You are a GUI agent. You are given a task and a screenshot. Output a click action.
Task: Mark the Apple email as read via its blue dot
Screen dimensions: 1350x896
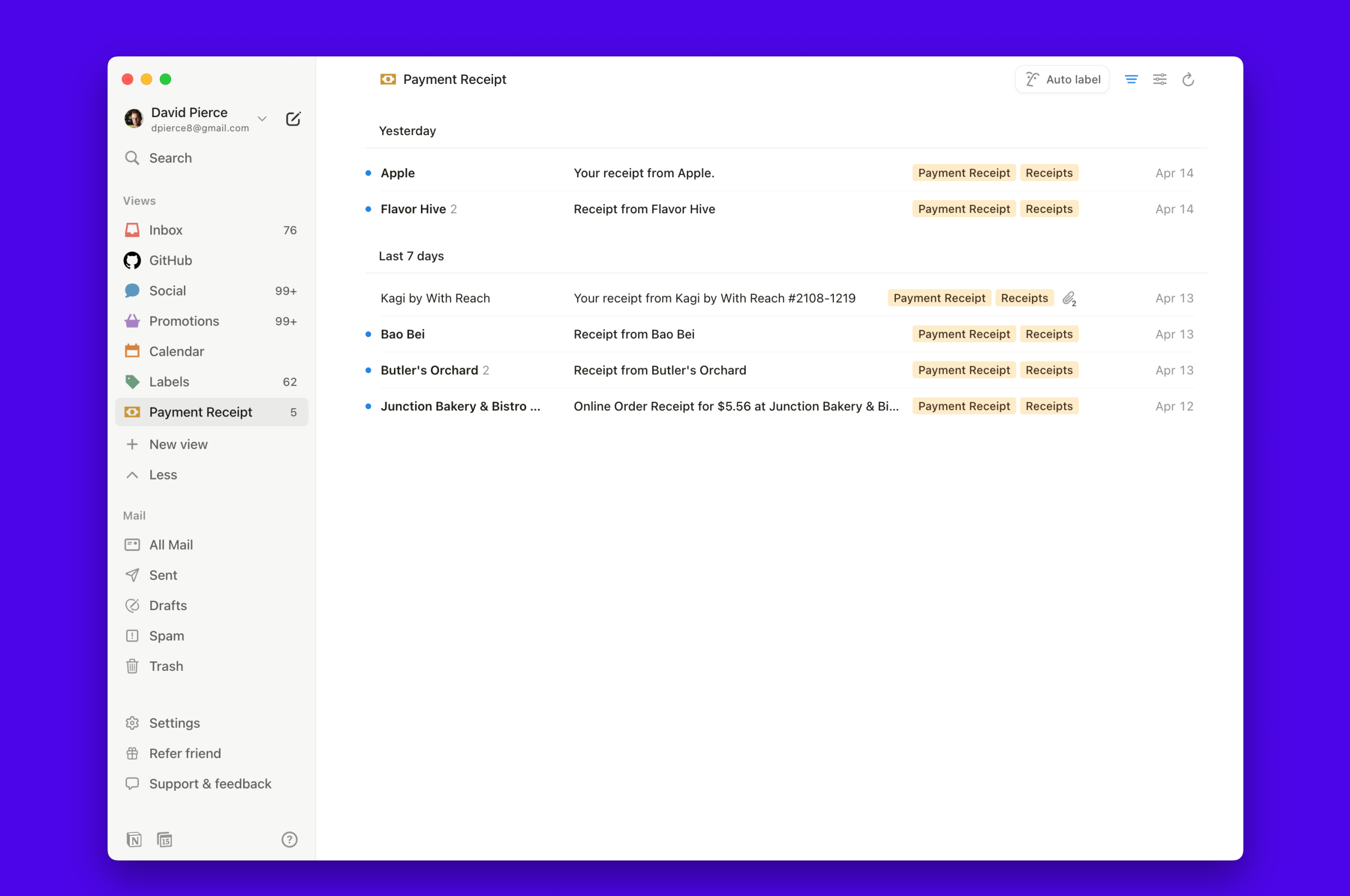[x=367, y=173]
